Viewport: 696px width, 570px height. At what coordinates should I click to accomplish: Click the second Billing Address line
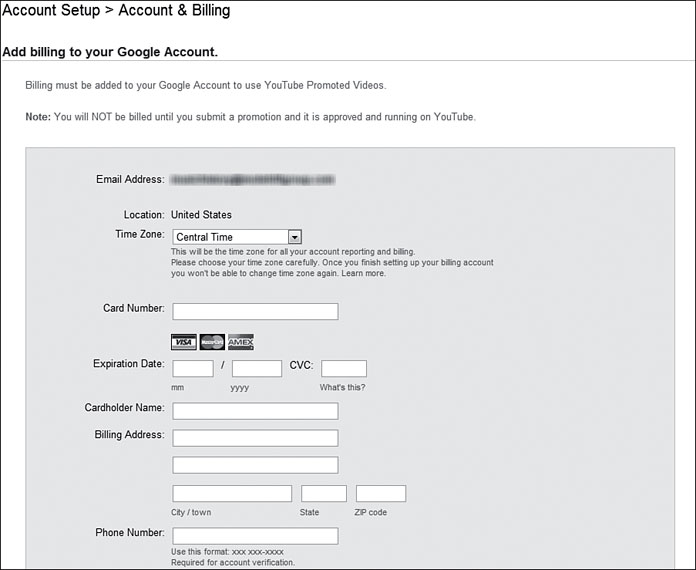click(x=255, y=465)
